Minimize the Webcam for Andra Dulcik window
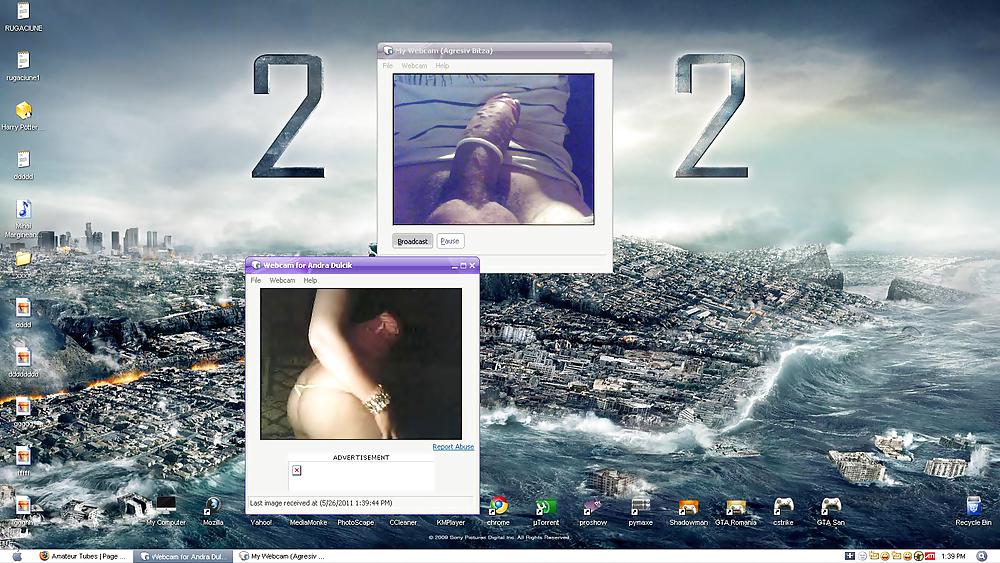 (x=455, y=265)
